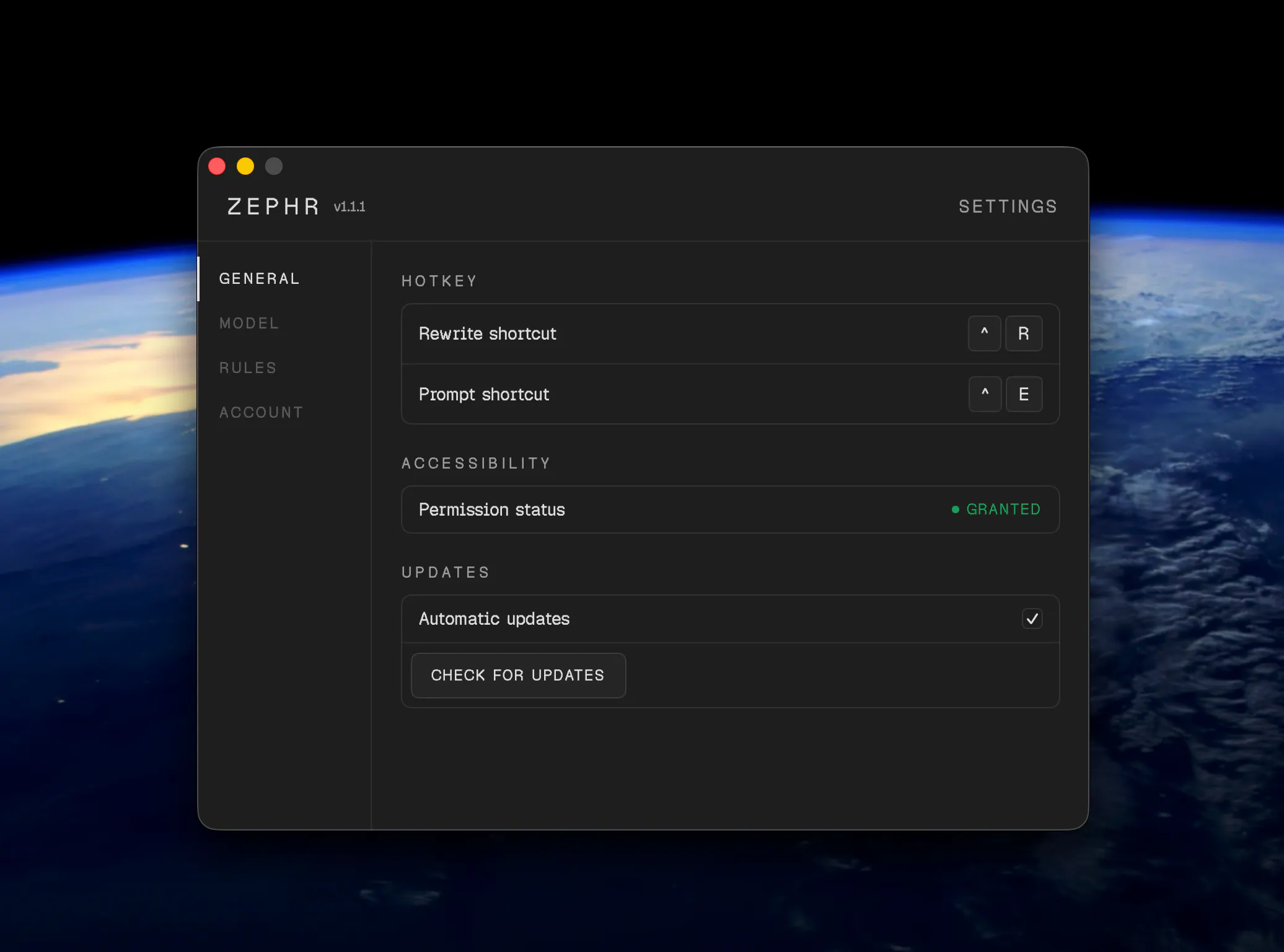Click the green GRANTED permission status
The image size is (1284, 952).
click(996, 509)
